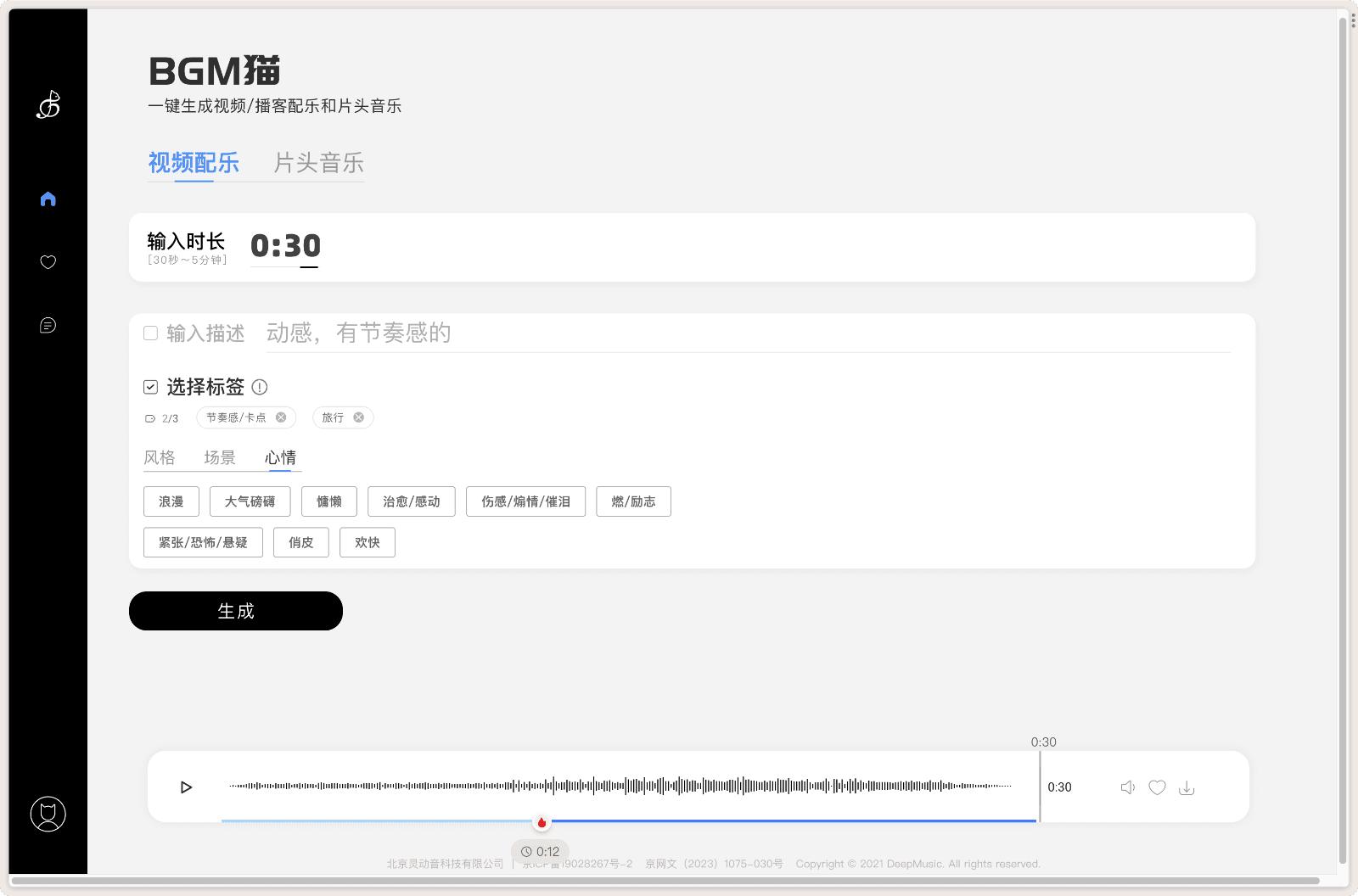The width and height of the screenshot is (1358, 896).
Task: Click the 0:12 climax time tooltip
Action: pyautogui.click(x=541, y=851)
